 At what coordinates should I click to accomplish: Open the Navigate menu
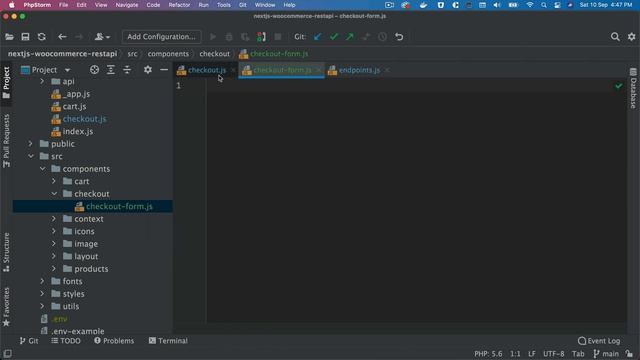pyautogui.click(x=127, y=5)
